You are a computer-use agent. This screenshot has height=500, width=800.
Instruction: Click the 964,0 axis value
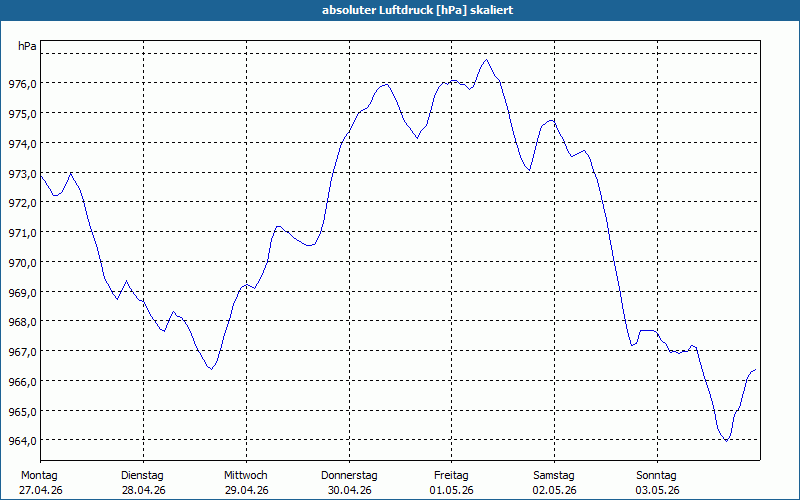23,441
